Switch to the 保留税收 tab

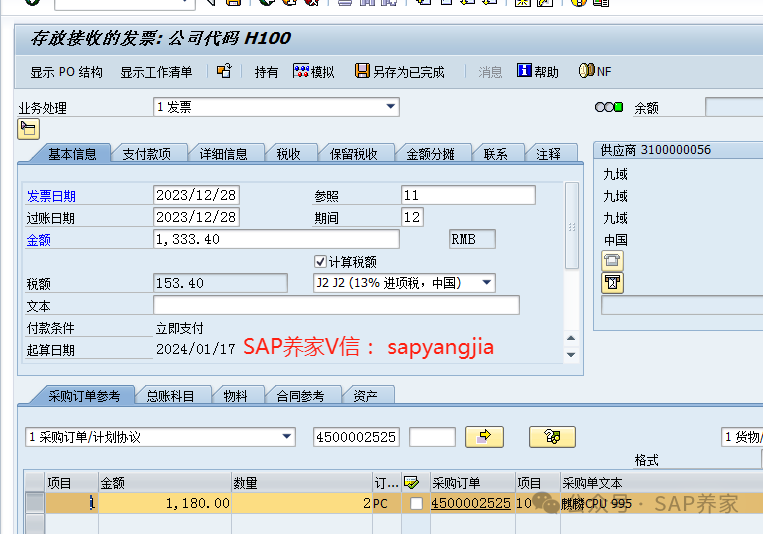click(x=354, y=154)
